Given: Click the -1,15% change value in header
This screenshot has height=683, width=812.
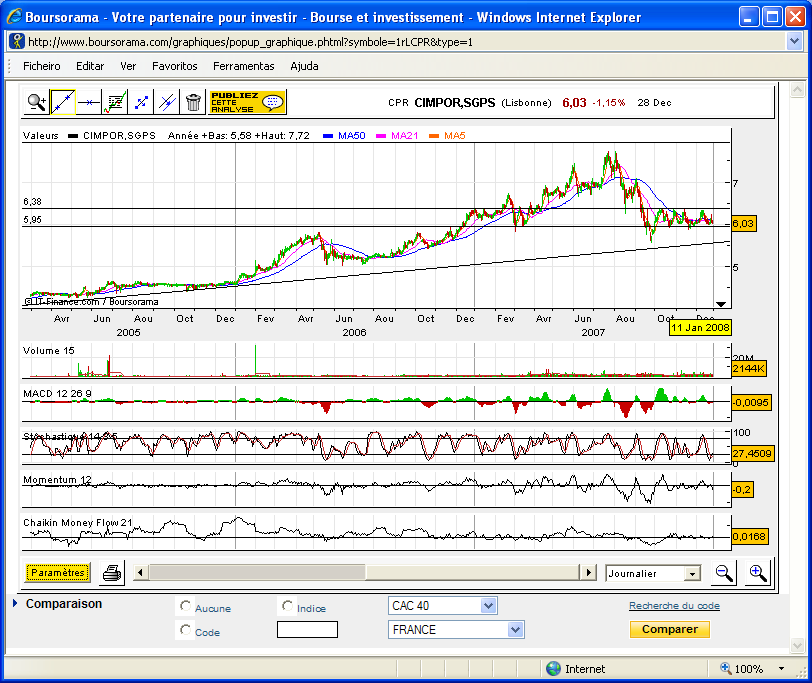Looking at the screenshot, I should click(608, 103).
